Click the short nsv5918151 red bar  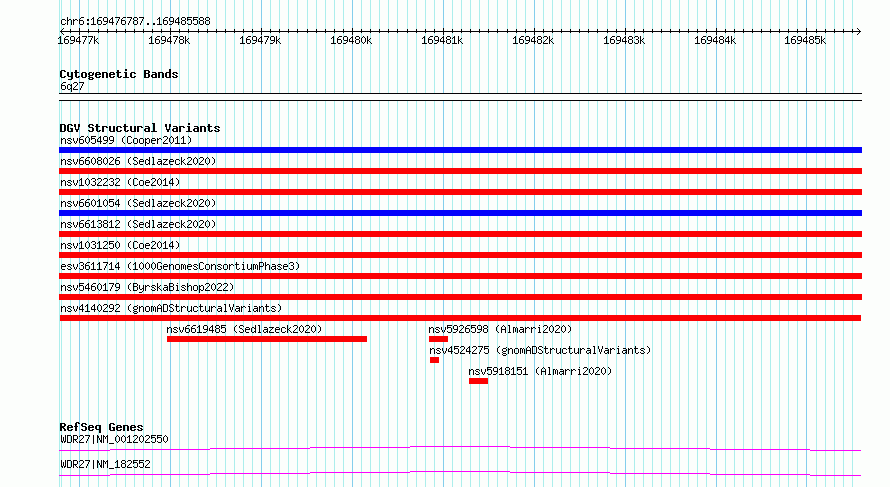pyautogui.click(x=478, y=381)
